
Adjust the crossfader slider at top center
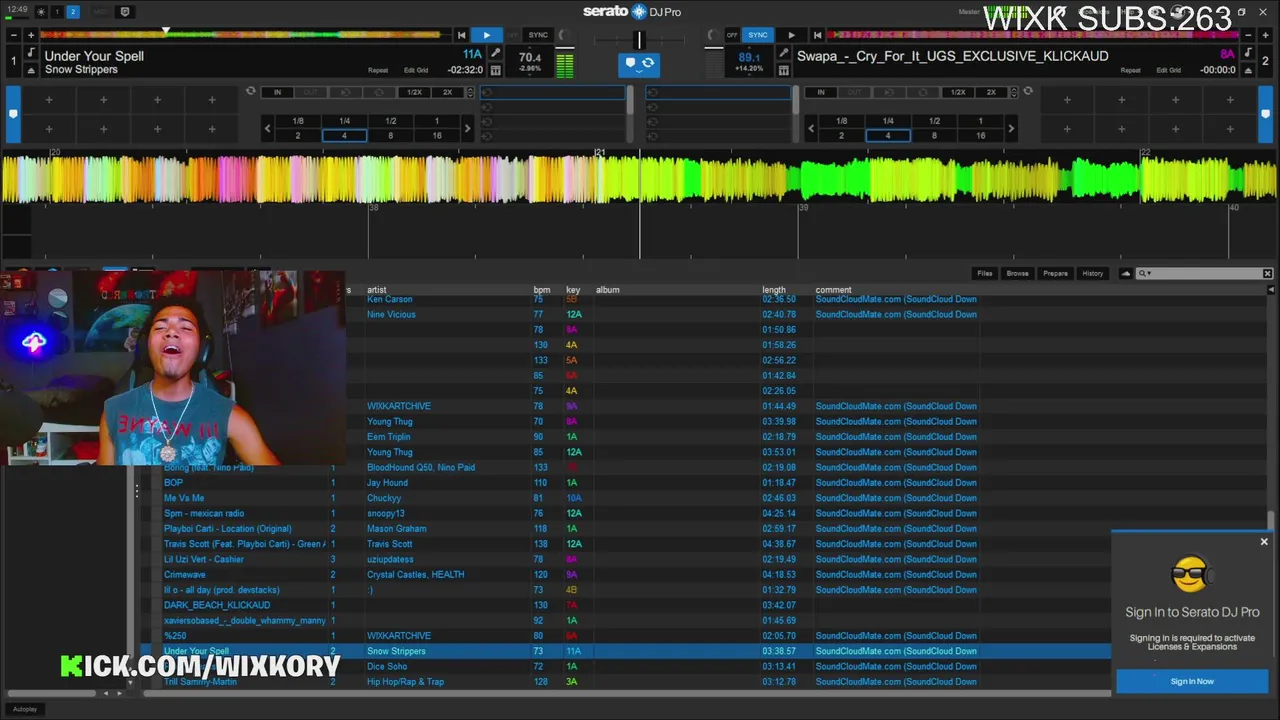639,40
